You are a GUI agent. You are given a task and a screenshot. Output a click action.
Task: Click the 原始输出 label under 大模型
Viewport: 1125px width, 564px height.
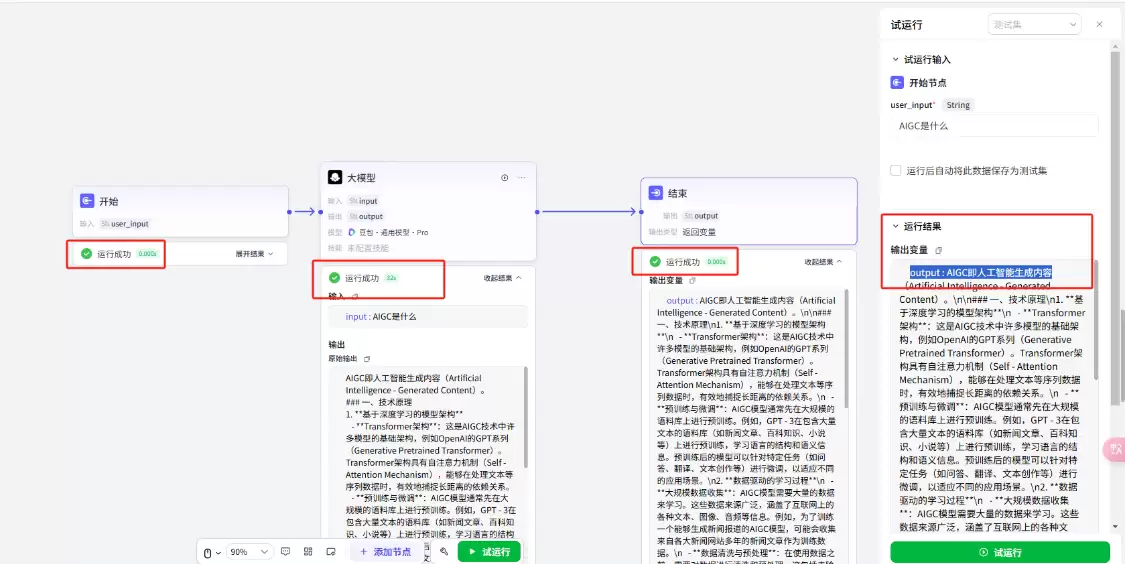click(343, 359)
